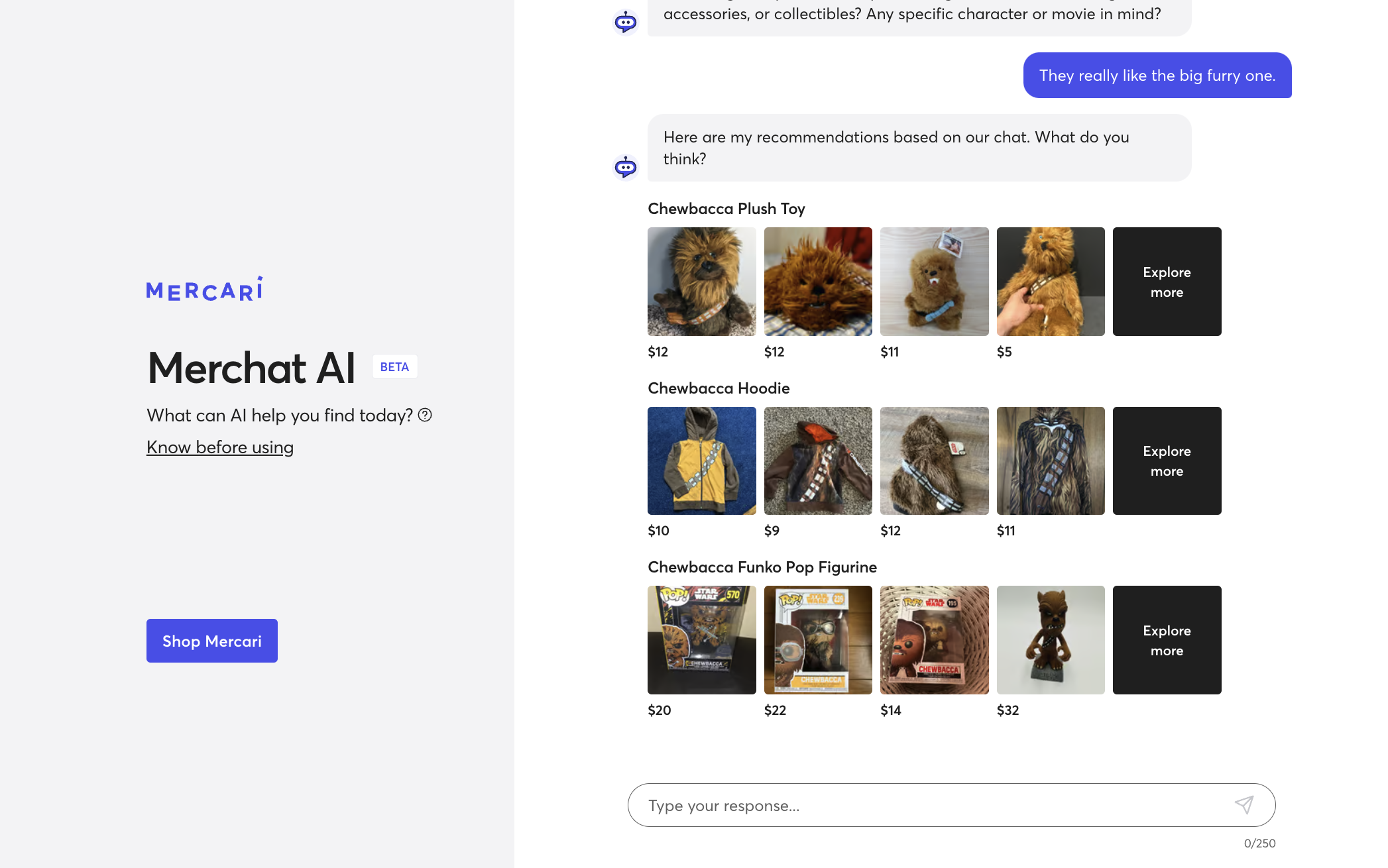The width and height of the screenshot is (1388, 868).
Task: Click the $9 price label
Action: pos(772,531)
